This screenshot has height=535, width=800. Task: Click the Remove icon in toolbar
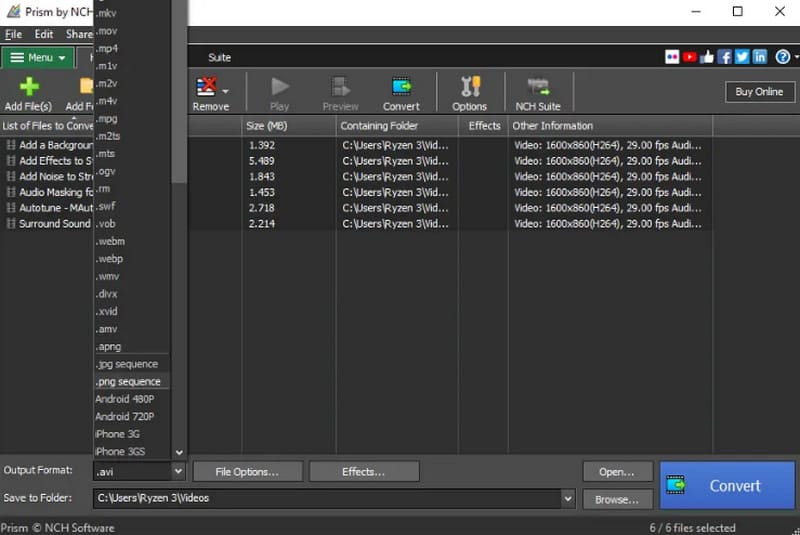209,87
